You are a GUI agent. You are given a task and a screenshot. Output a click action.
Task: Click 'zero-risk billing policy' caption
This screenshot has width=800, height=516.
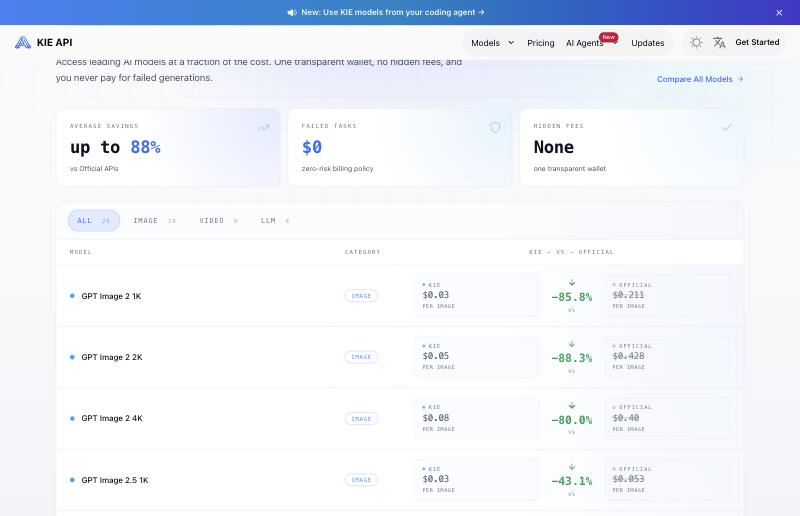(x=337, y=168)
